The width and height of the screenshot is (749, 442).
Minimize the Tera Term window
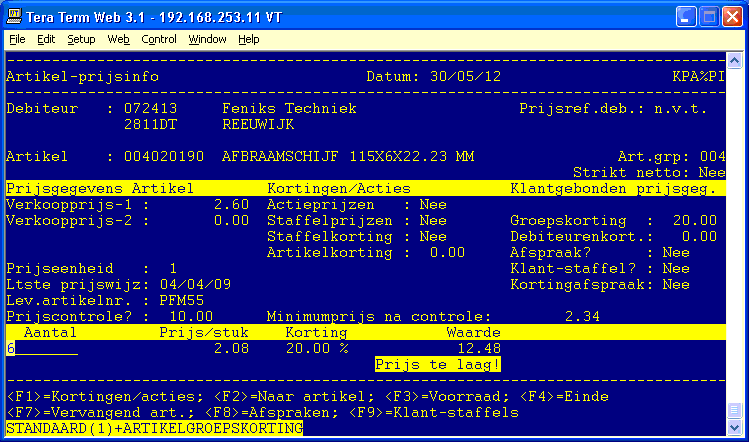[x=685, y=16]
